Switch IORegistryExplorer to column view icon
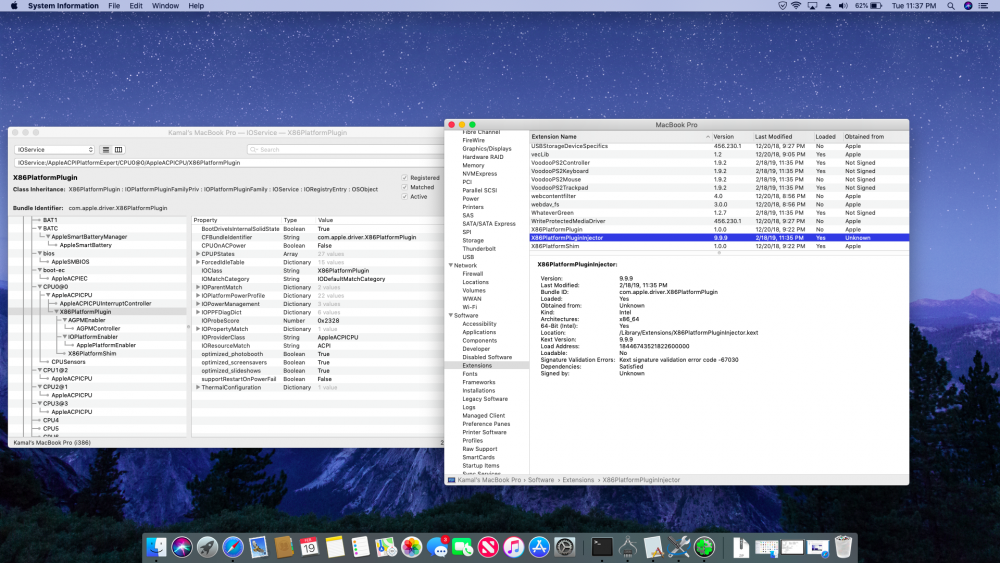Image resolution: width=1000 pixels, height=563 pixels. 118,150
